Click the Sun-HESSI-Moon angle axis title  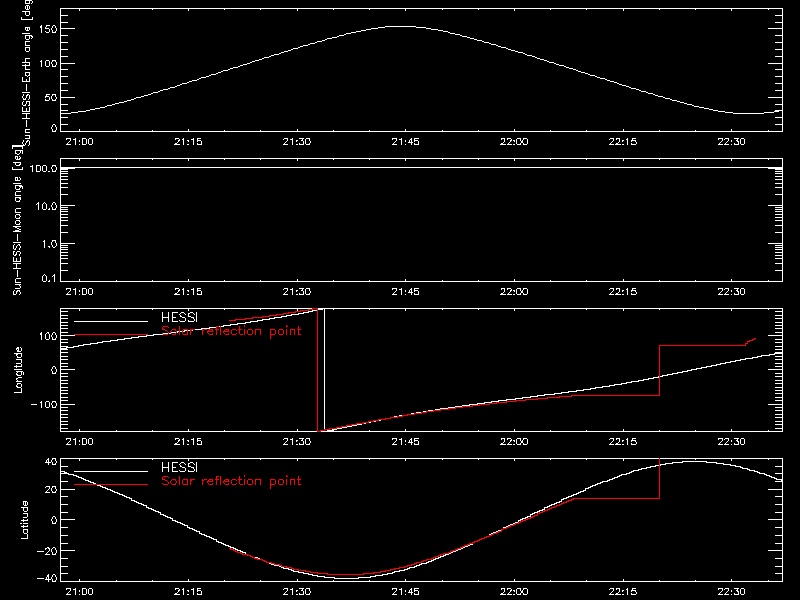tap(17, 220)
